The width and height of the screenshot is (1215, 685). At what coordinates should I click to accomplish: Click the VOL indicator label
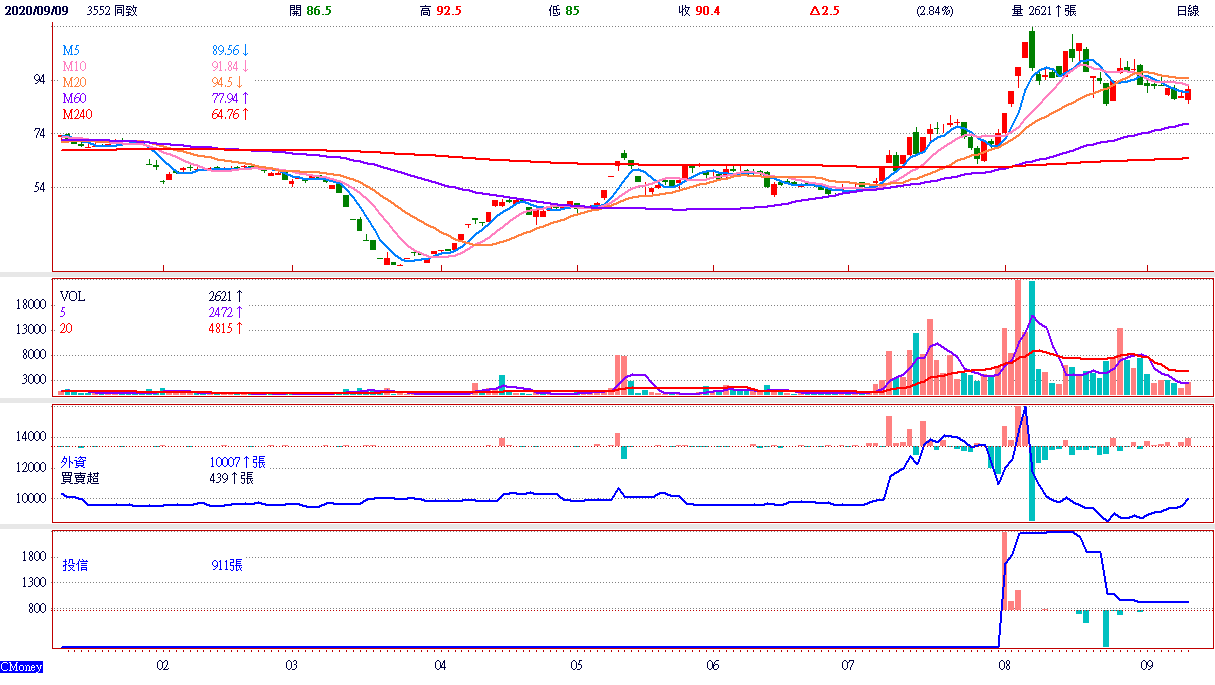click(73, 297)
